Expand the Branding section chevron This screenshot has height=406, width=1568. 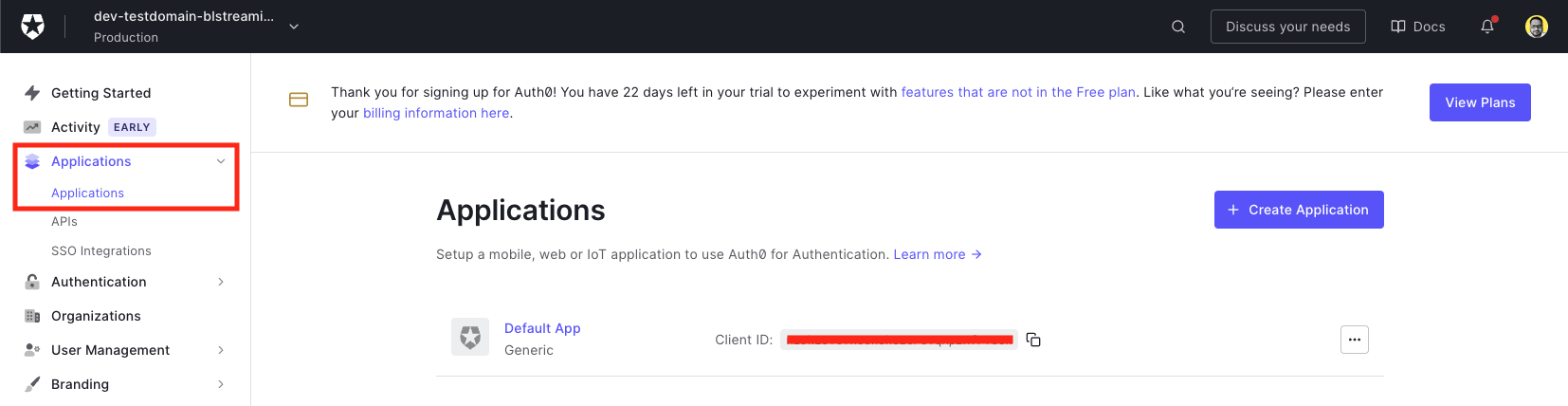click(221, 384)
